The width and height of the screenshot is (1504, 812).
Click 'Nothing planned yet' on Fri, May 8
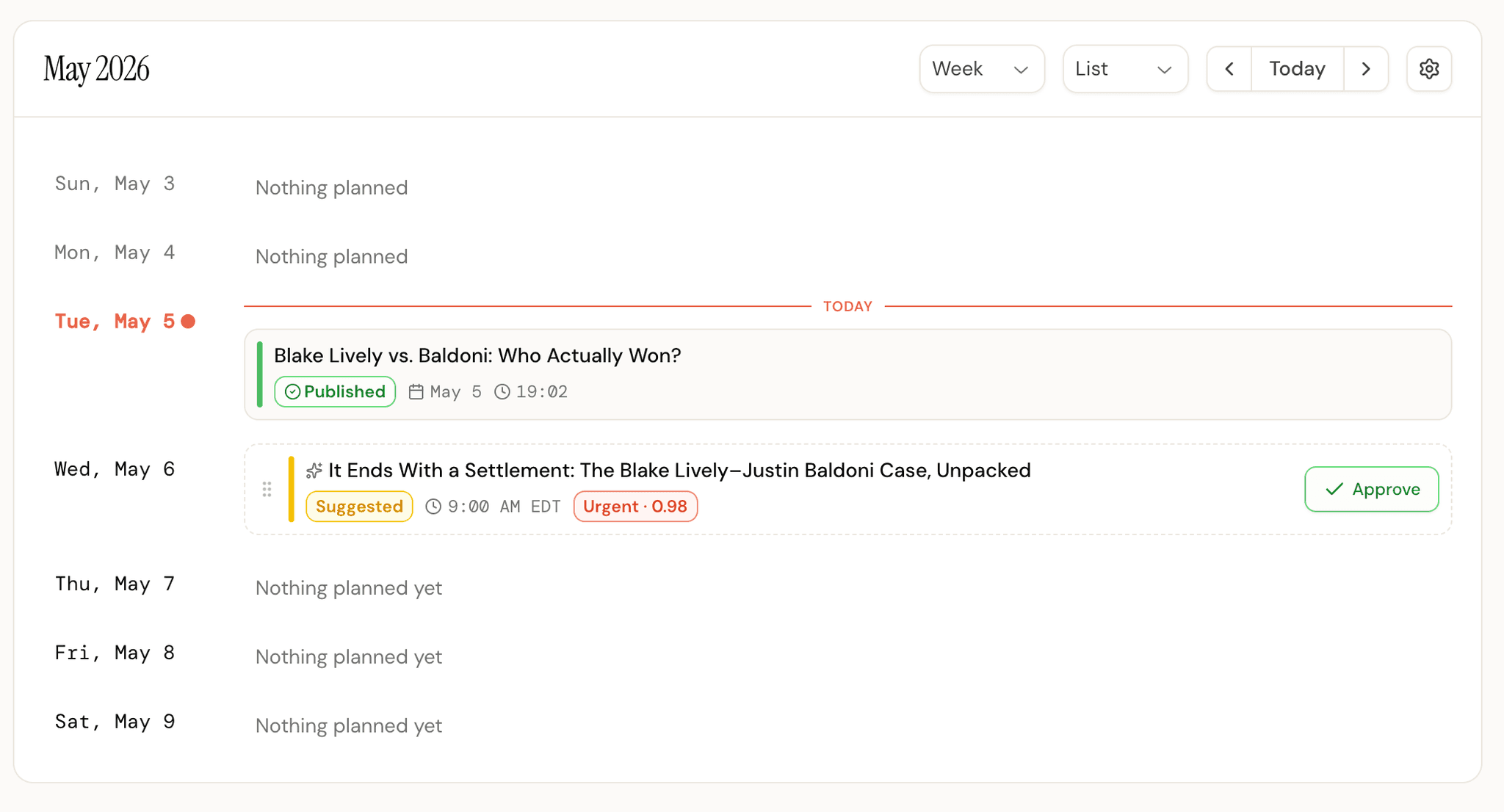pyautogui.click(x=349, y=657)
